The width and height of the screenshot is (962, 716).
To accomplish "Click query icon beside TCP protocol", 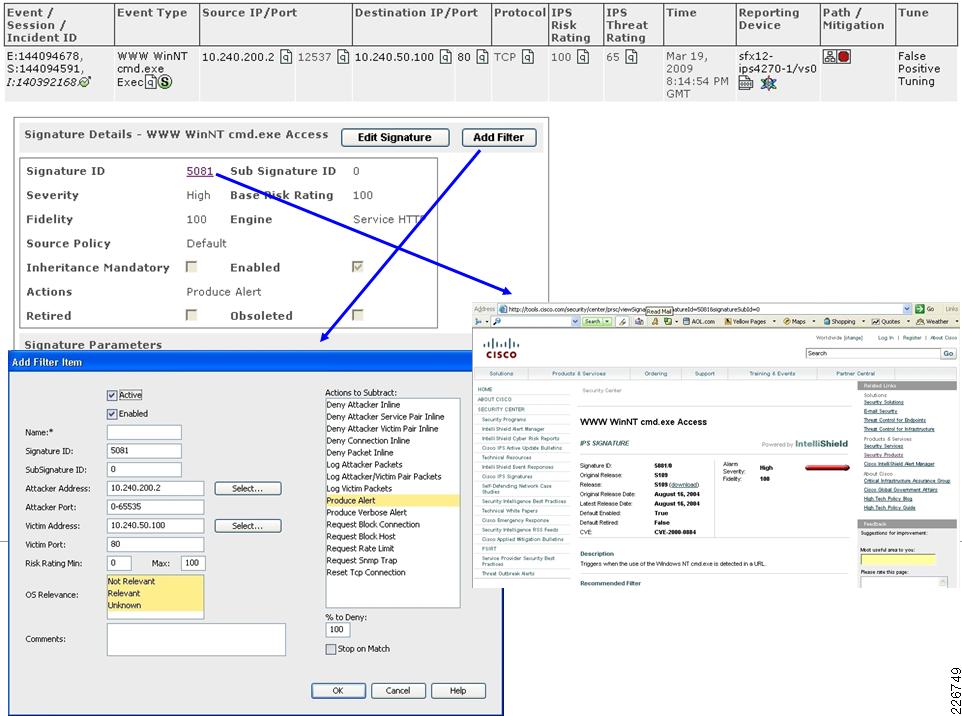I will 528,57.
